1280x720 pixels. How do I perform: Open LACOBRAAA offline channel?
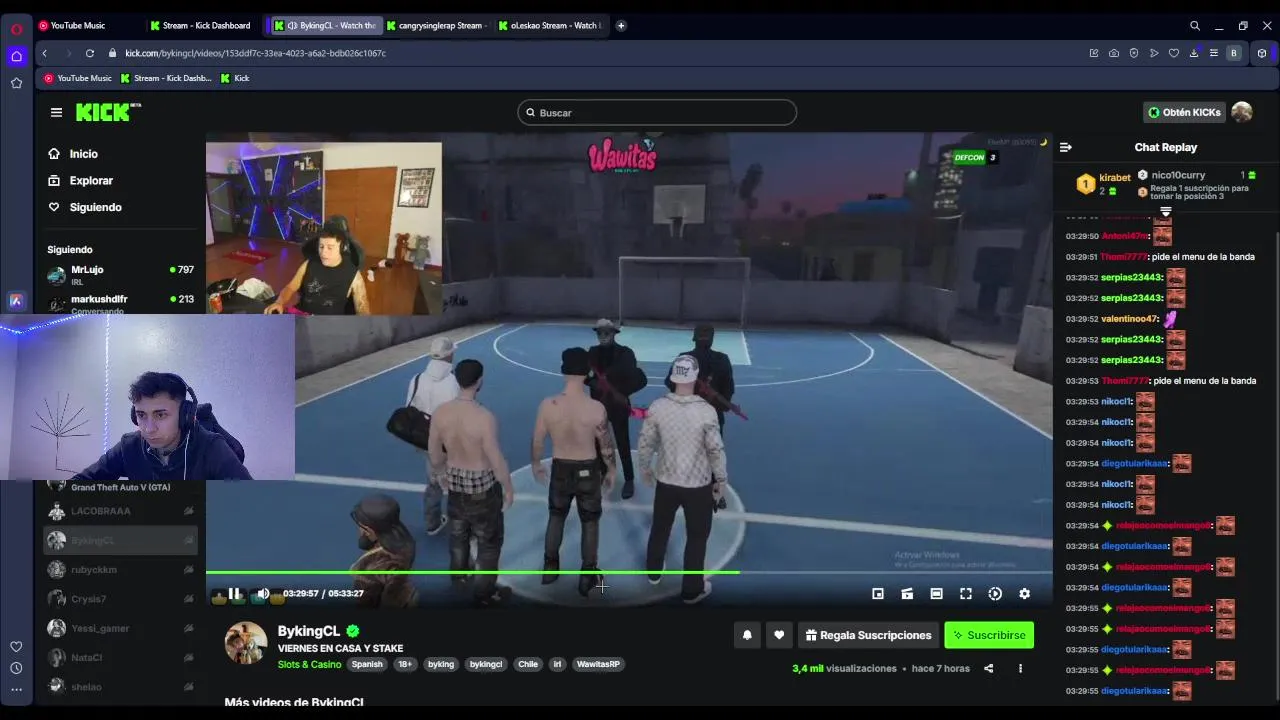(120, 511)
